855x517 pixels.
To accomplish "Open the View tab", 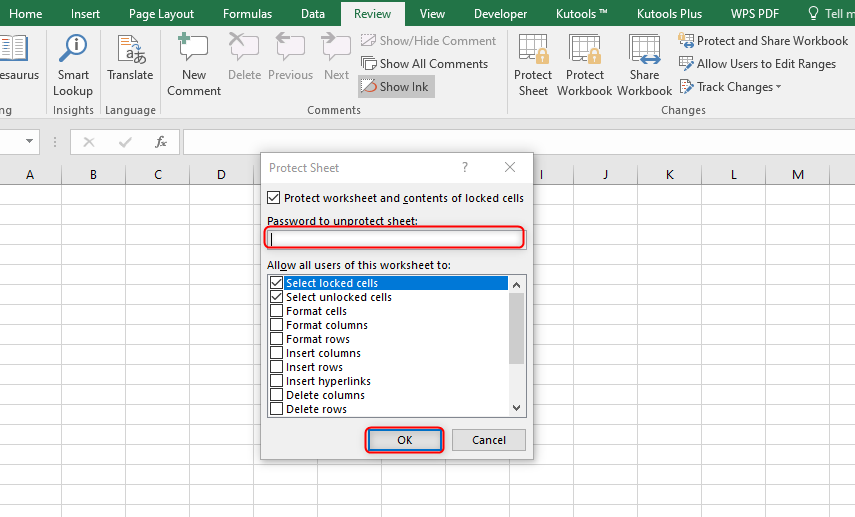I will pos(432,14).
